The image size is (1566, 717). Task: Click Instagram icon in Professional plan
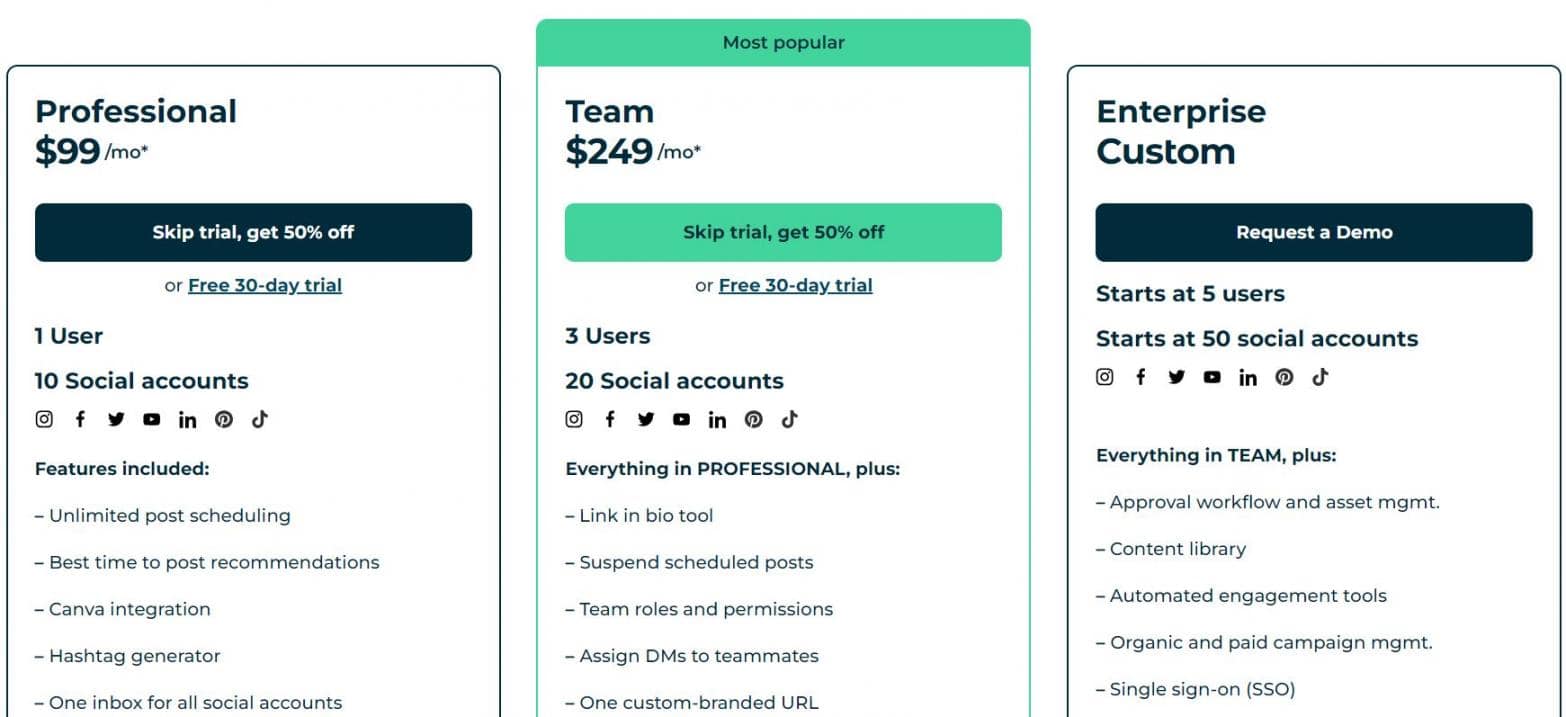44,420
